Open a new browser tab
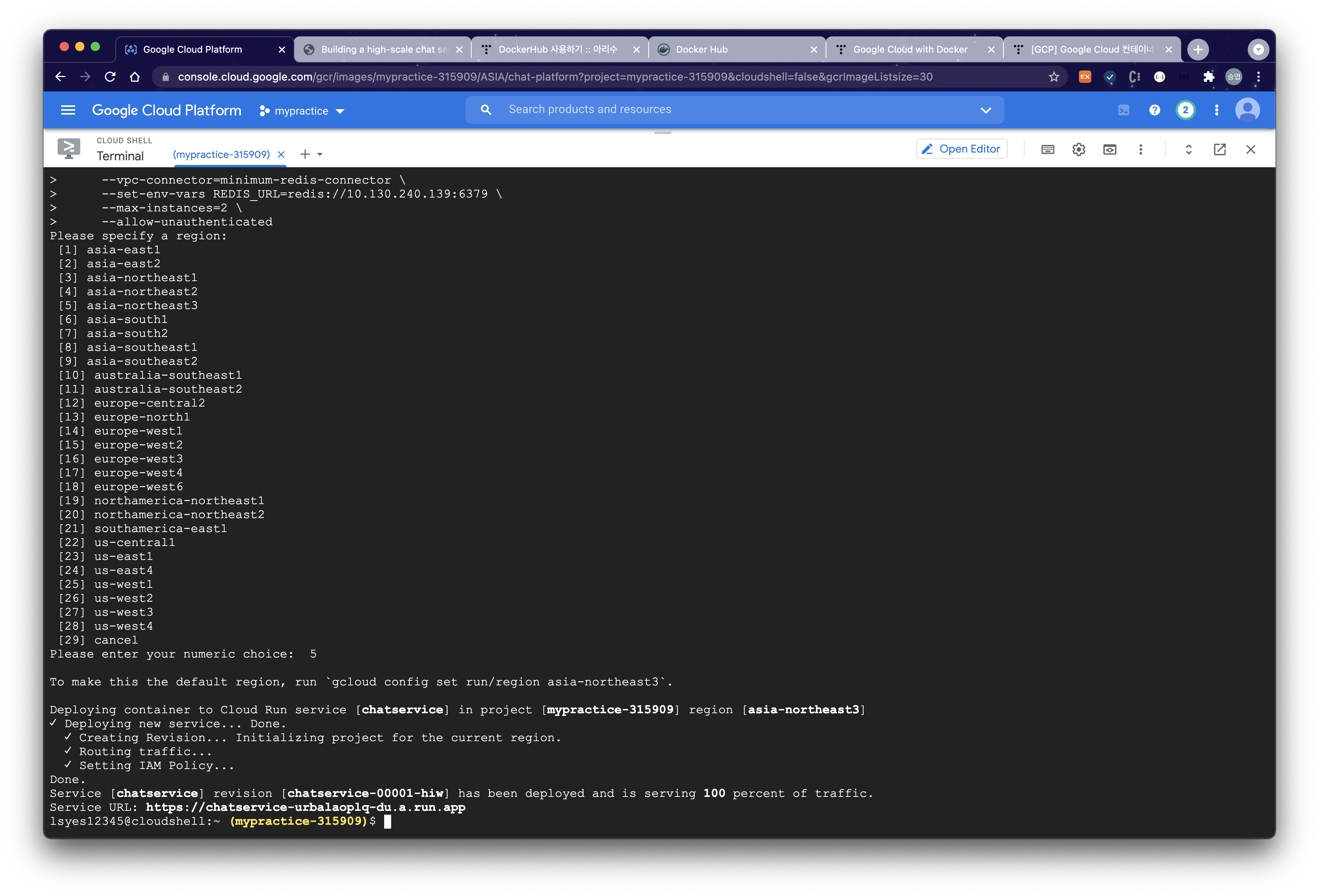 point(1198,50)
